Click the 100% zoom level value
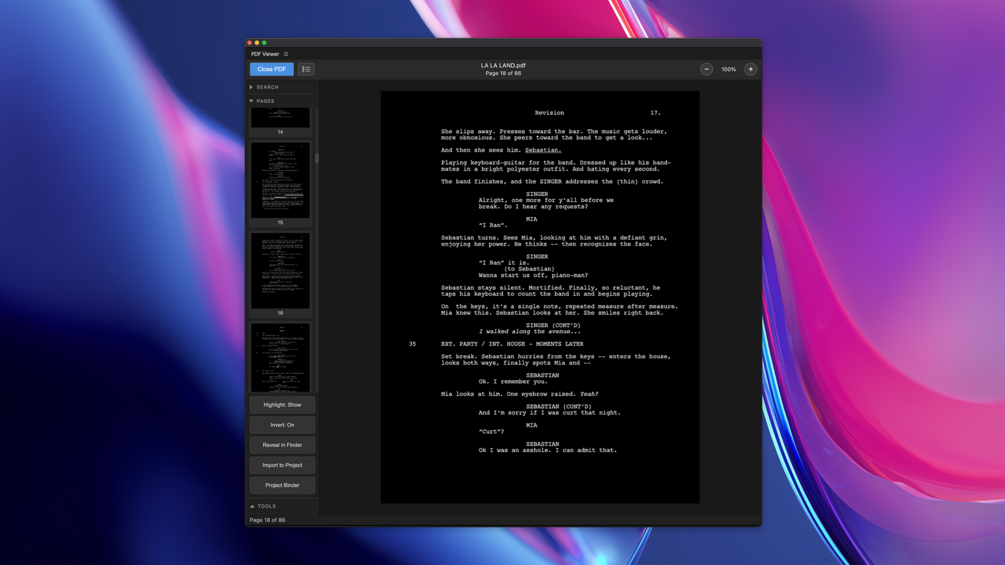The width and height of the screenshot is (1005, 565). 729,69
